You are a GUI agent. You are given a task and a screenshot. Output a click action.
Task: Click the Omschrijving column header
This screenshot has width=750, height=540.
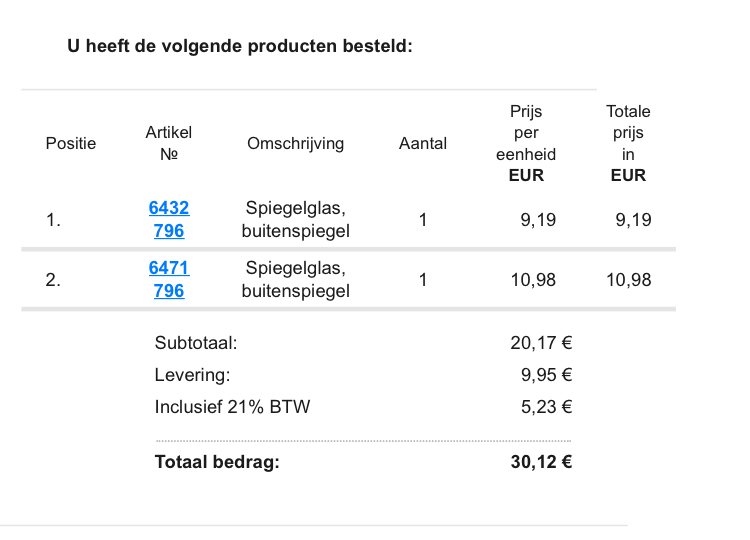point(296,143)
